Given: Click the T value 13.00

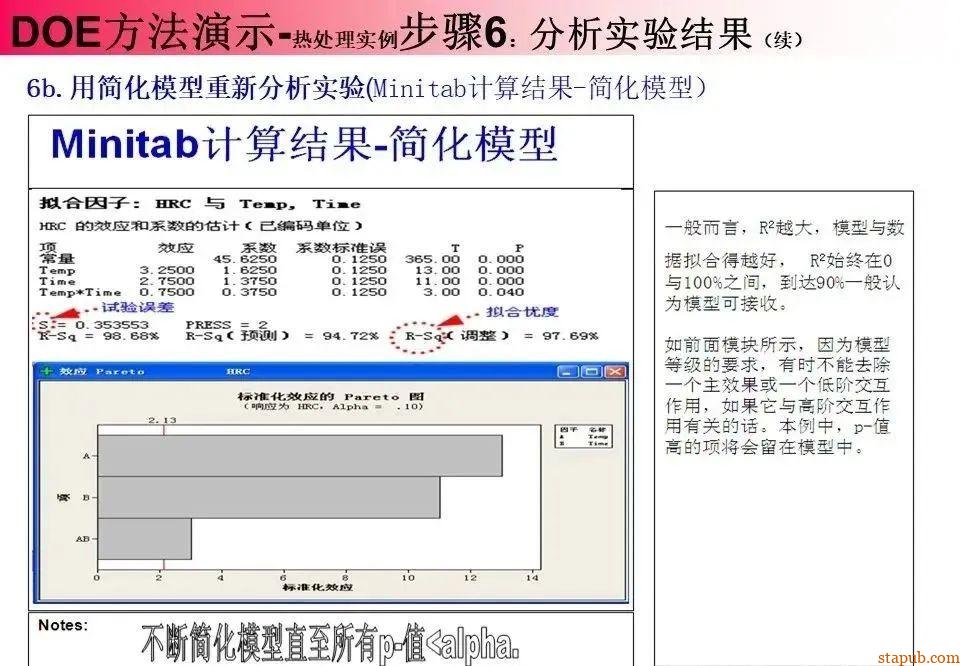Looking at the screenshot, I should tap(437, 270).
